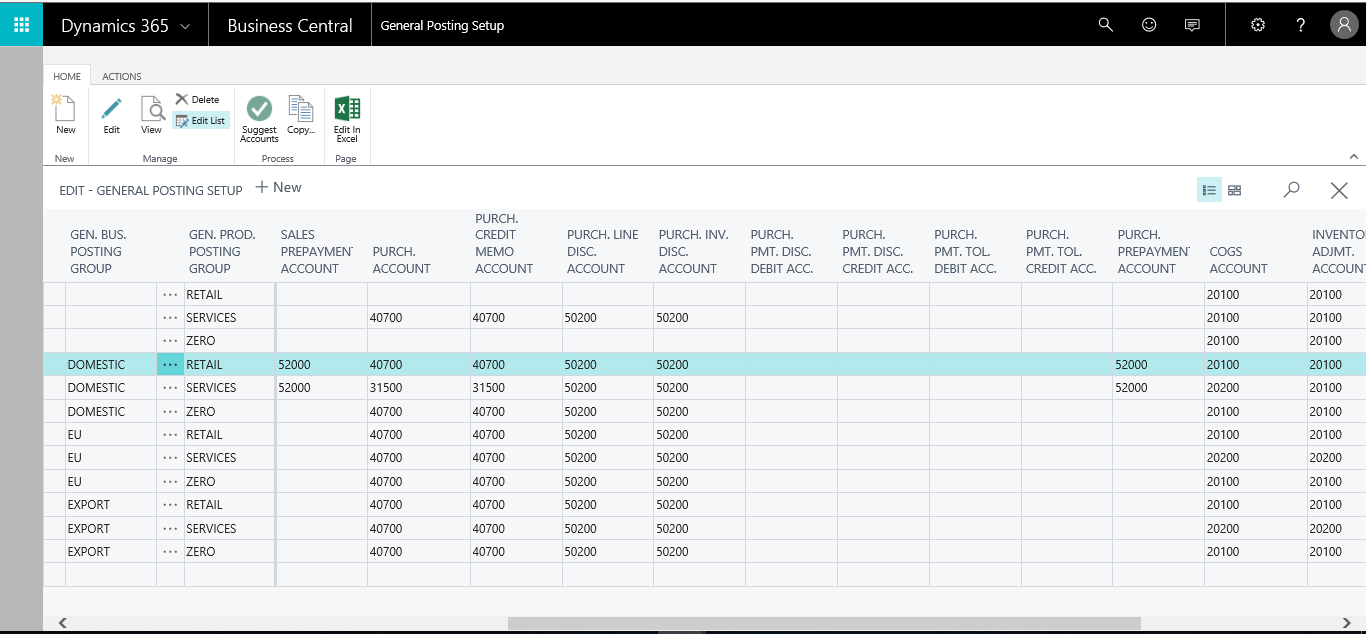
Task: Click COGS Account column header
Action: point(1238,260)
